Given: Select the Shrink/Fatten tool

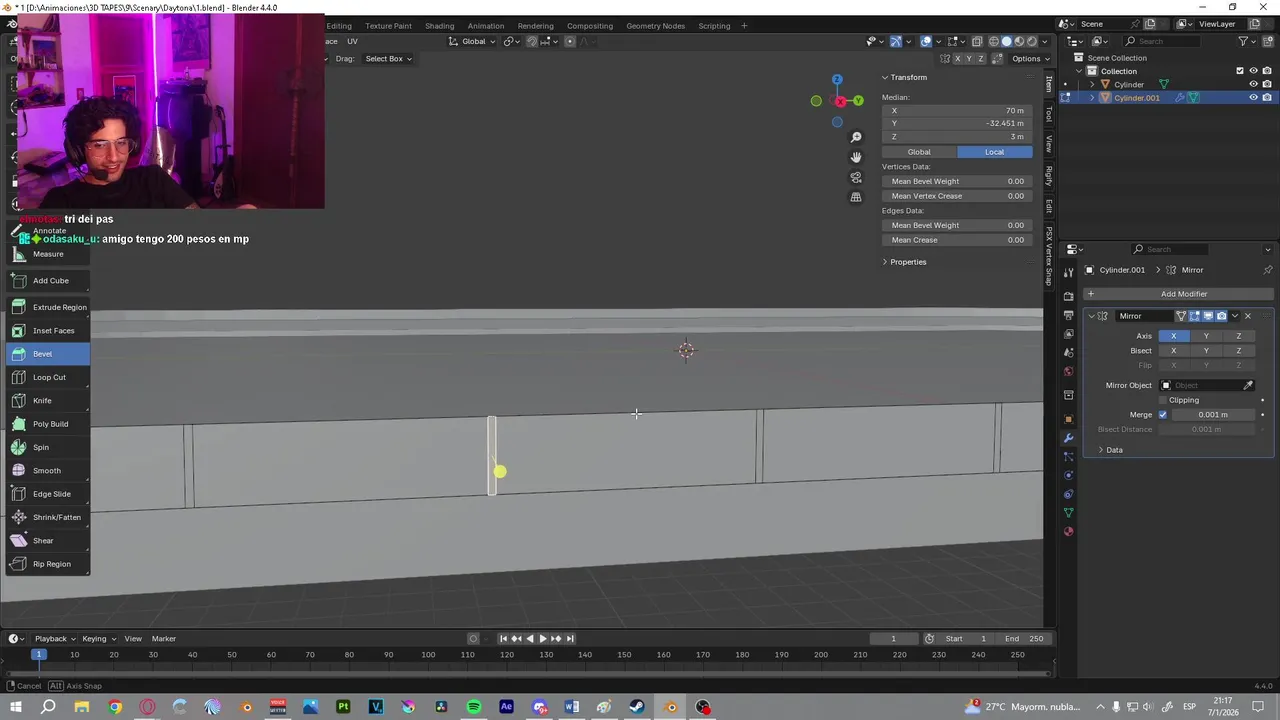Looking at the screenshot, I should [48, 517].
